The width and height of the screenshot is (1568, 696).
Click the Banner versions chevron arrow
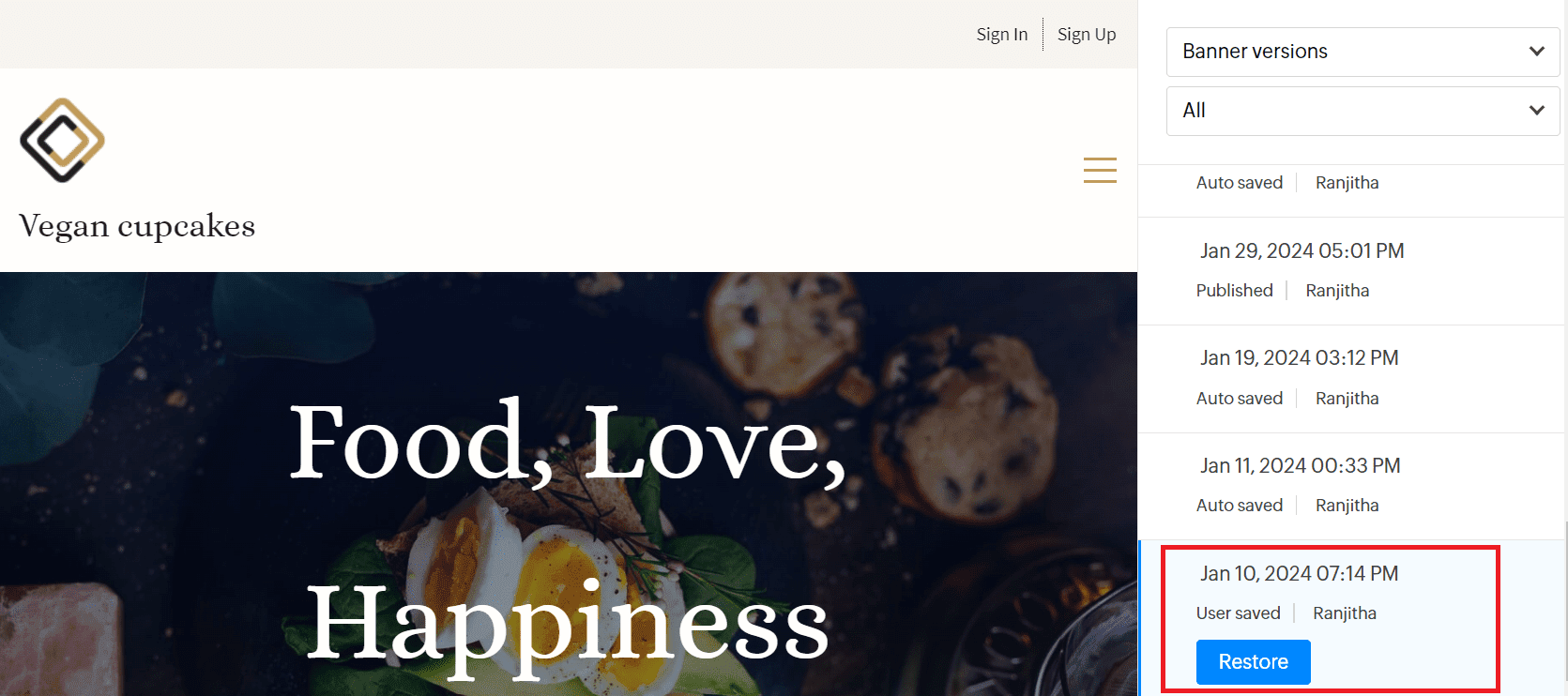tap(1536, 52)
